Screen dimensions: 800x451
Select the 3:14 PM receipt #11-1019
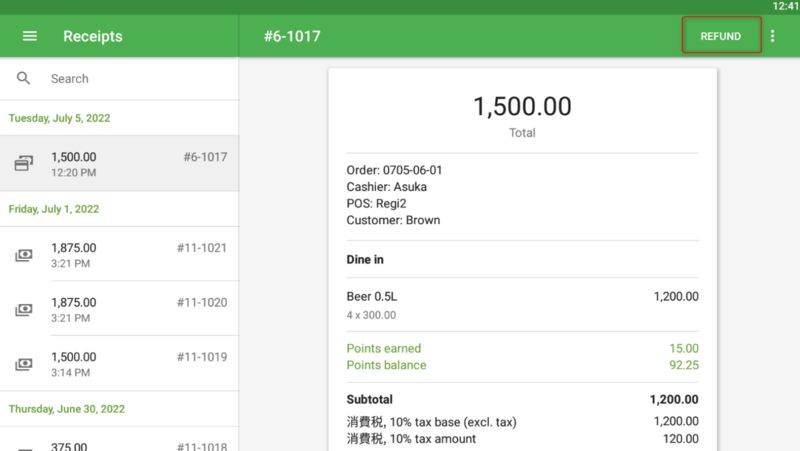point(120,365)
